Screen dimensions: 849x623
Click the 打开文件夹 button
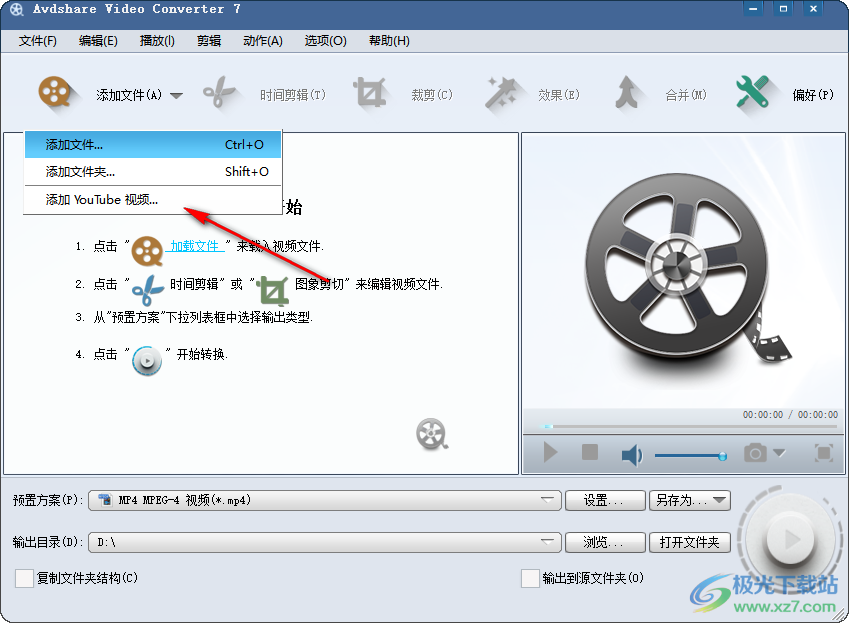click(690, 542)
